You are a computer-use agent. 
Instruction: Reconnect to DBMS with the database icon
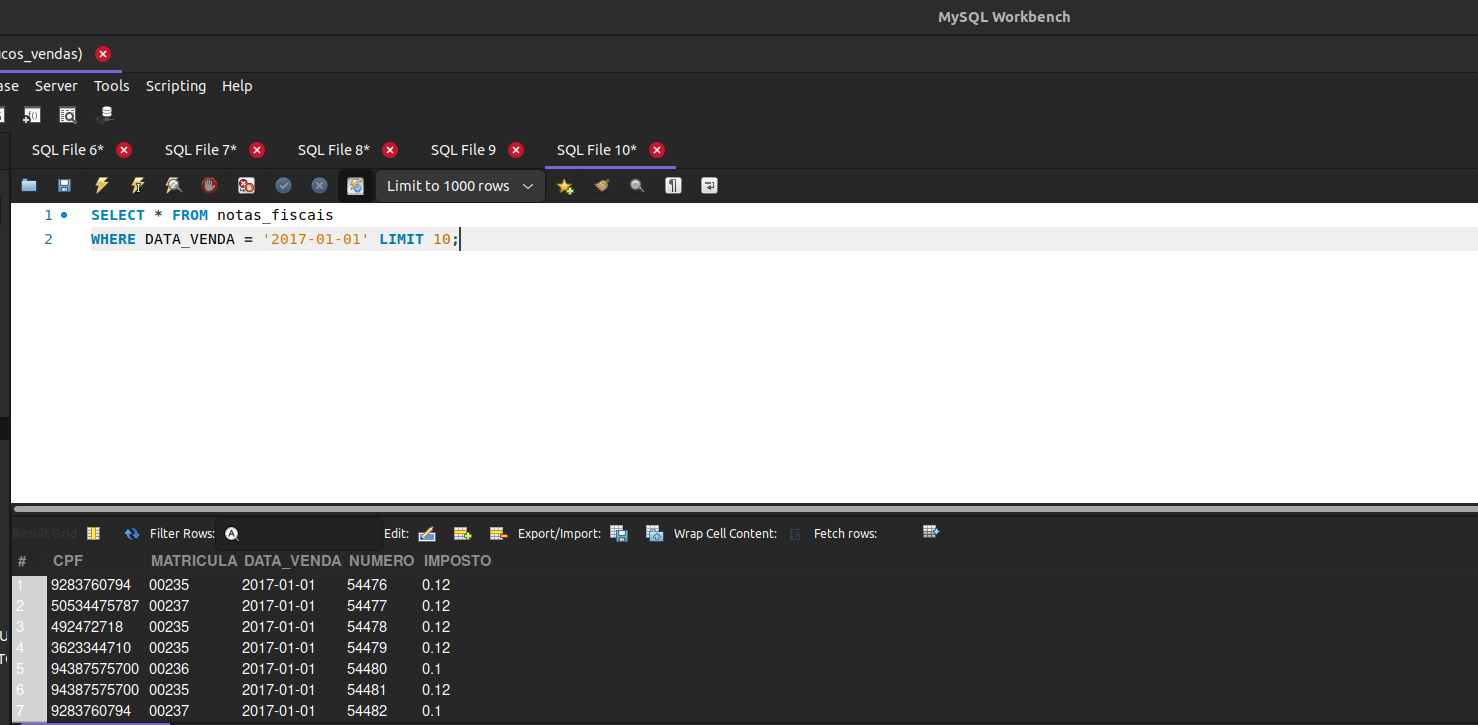coord(105,115)
